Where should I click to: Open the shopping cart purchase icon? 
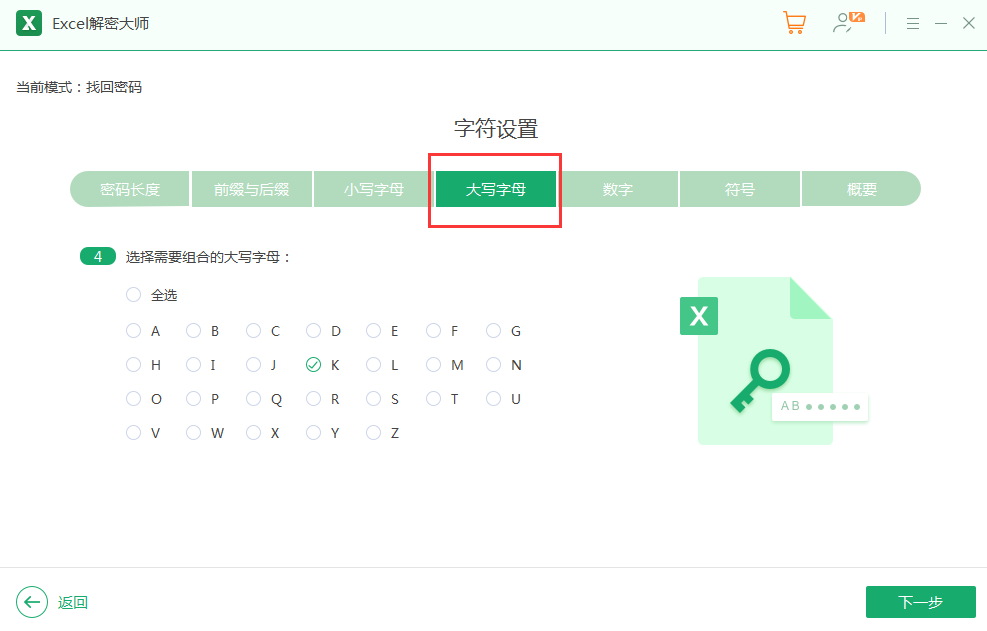point(794,23)
